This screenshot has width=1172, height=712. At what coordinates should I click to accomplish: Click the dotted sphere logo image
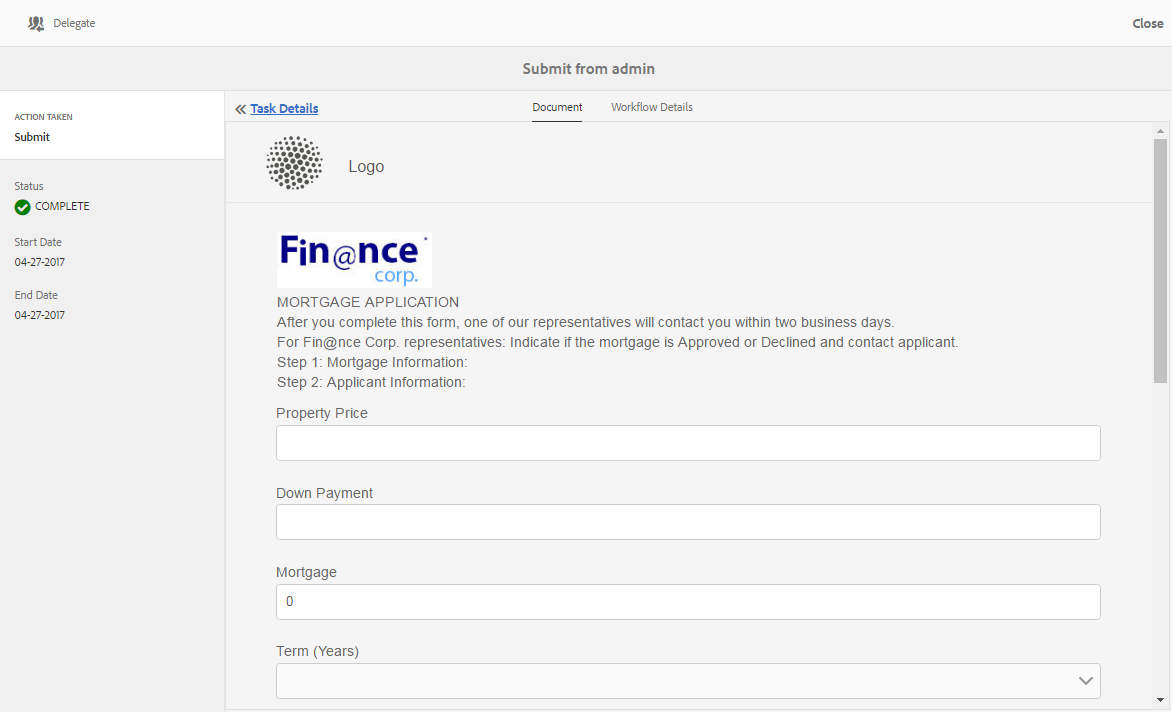coord(294,163)
